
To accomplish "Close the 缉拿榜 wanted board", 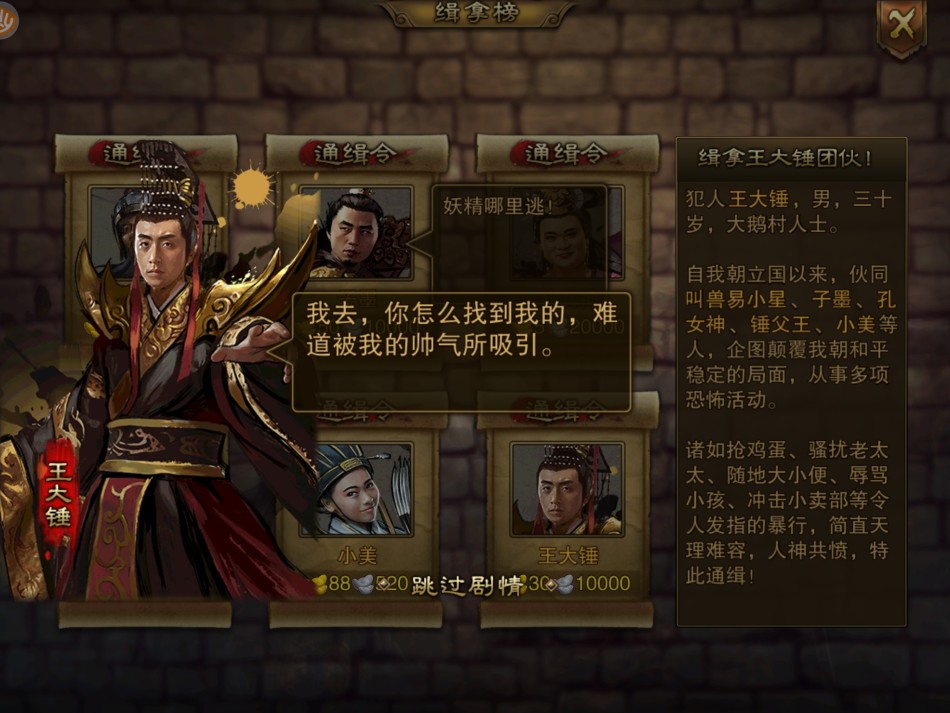I will [902, 27].
